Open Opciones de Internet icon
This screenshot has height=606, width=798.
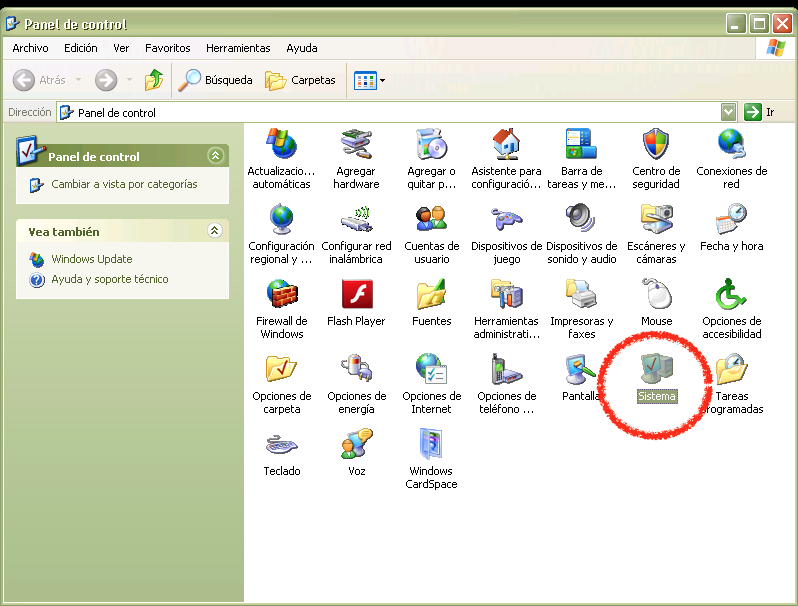click(431, 368)
